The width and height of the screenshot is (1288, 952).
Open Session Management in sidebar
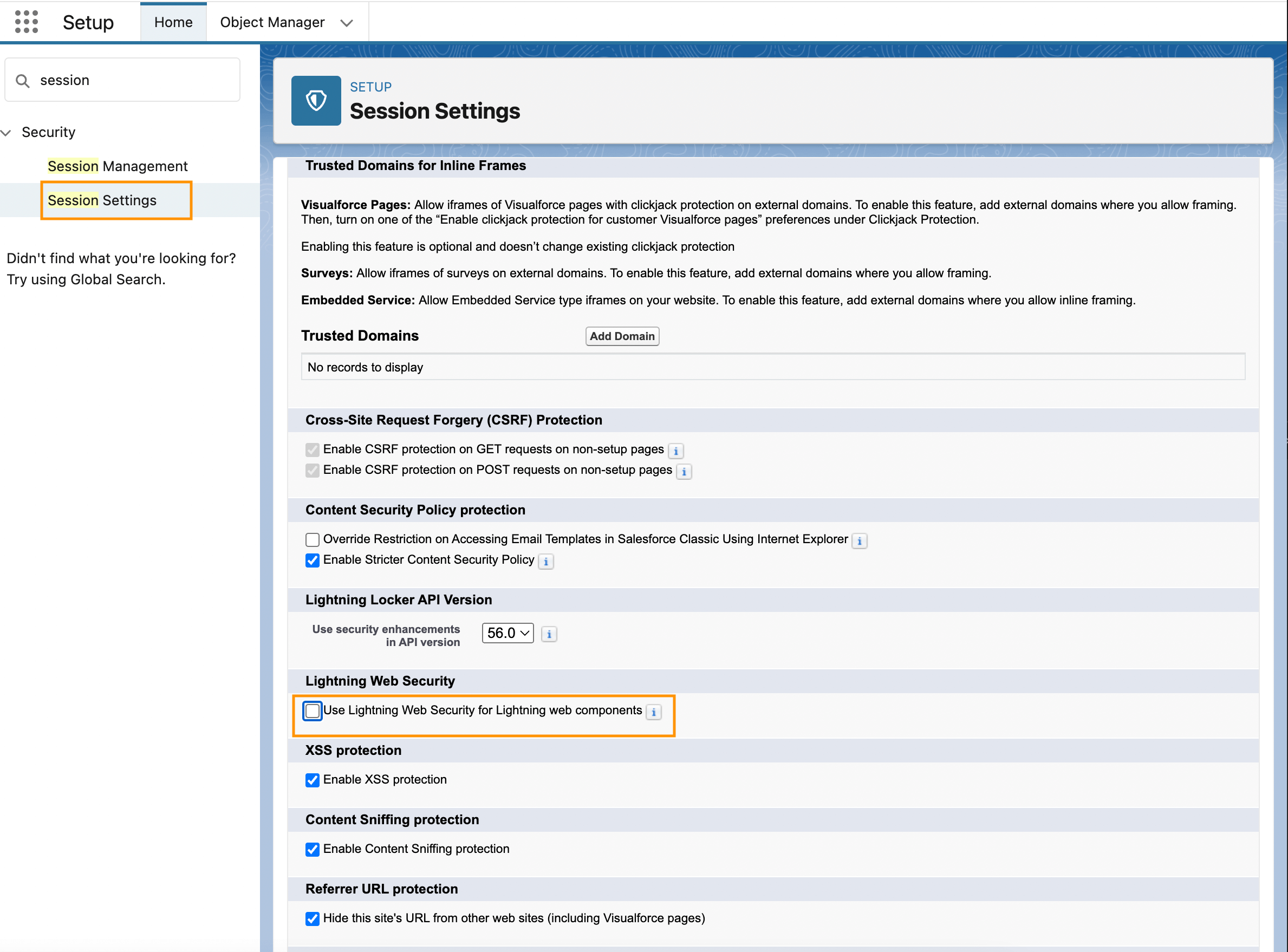[x=118, y=167]
